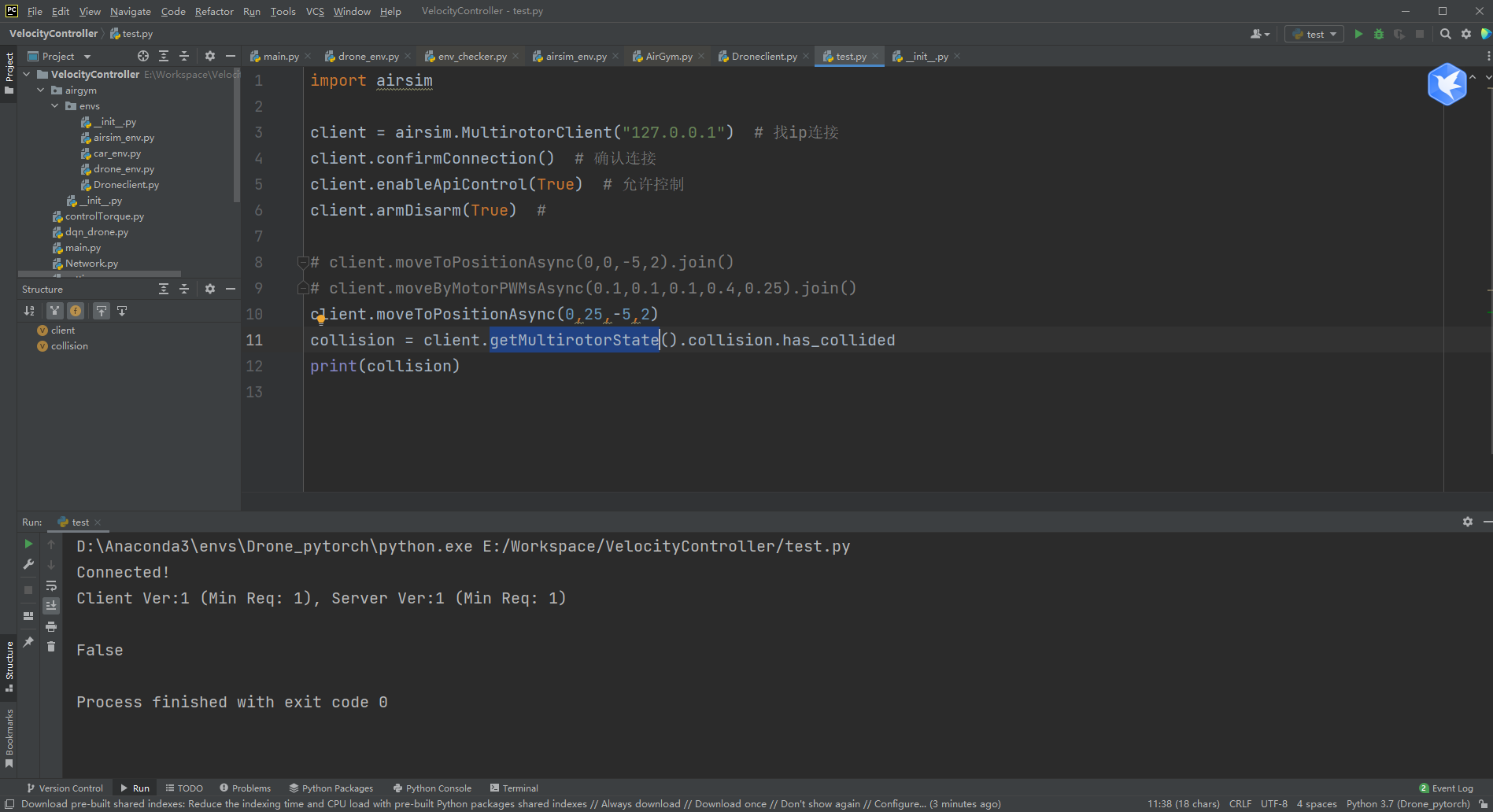
Task: Sort Structure alphabetically
Action: click(x=29, y=311)
